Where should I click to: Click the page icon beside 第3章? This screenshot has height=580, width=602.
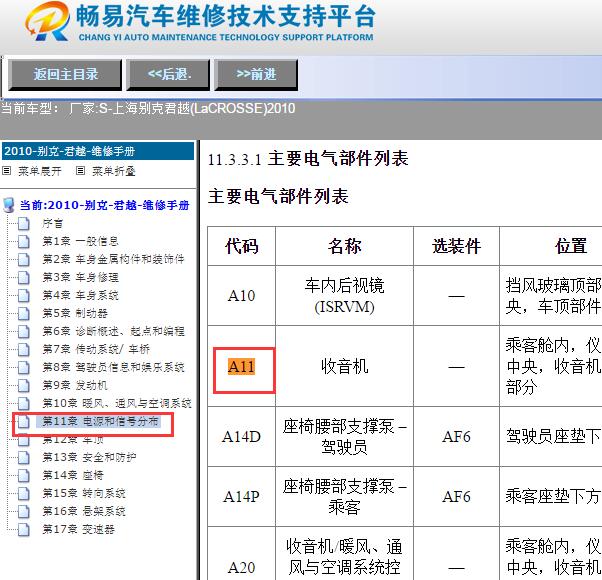pyautogui.click(x=24, y=277)
